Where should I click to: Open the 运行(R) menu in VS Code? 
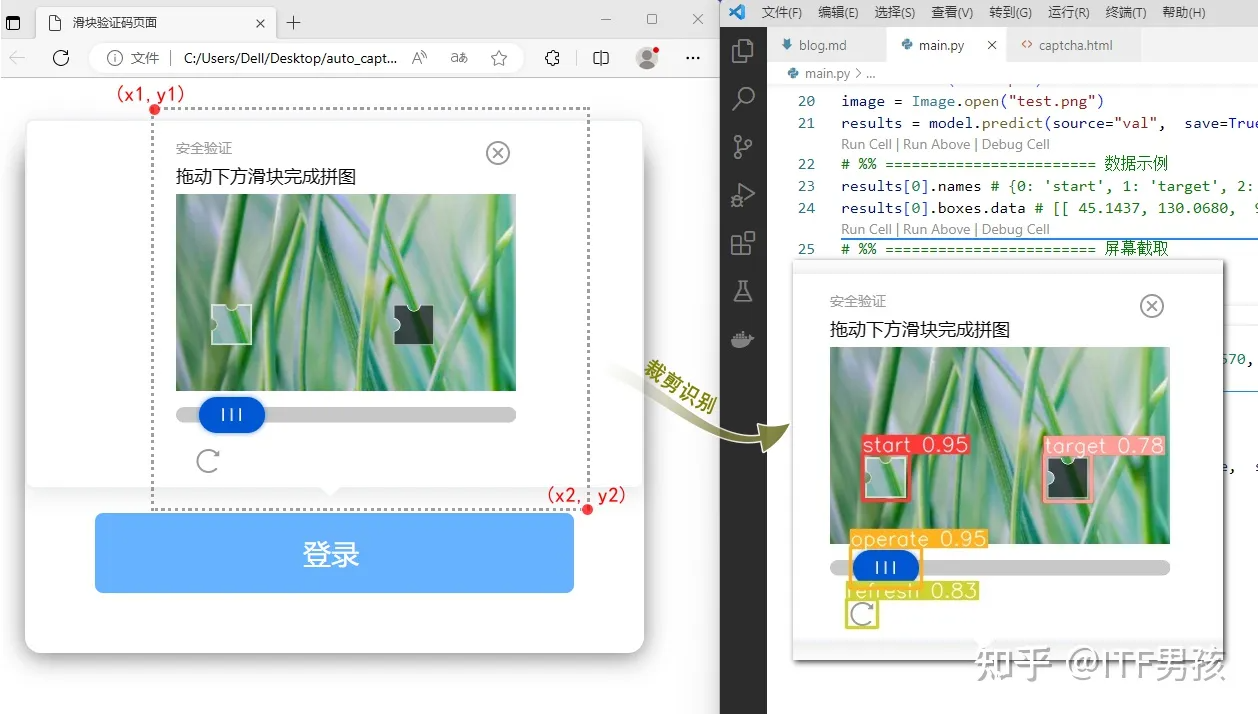point(1068,13)
